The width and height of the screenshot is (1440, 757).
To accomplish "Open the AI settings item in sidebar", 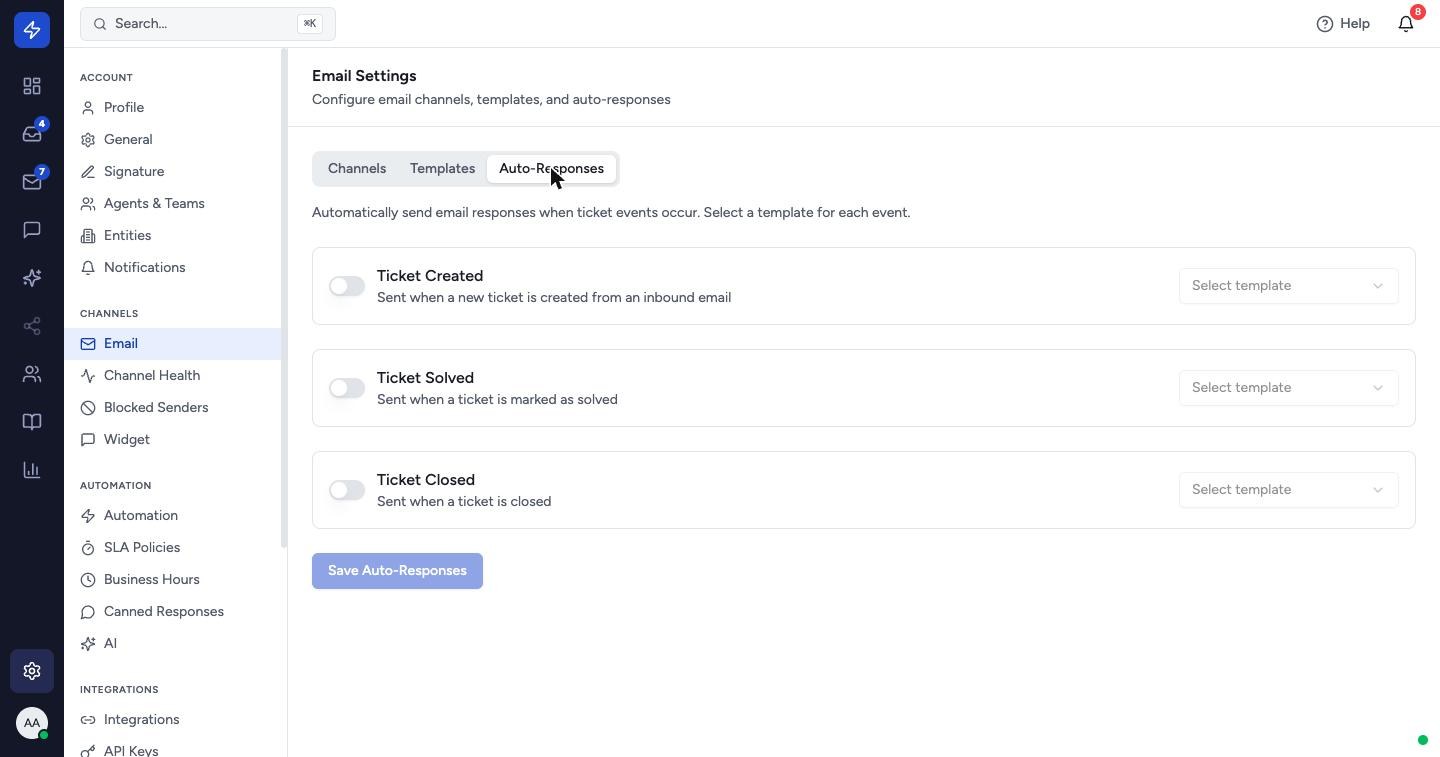I will [x=172, y=643].
